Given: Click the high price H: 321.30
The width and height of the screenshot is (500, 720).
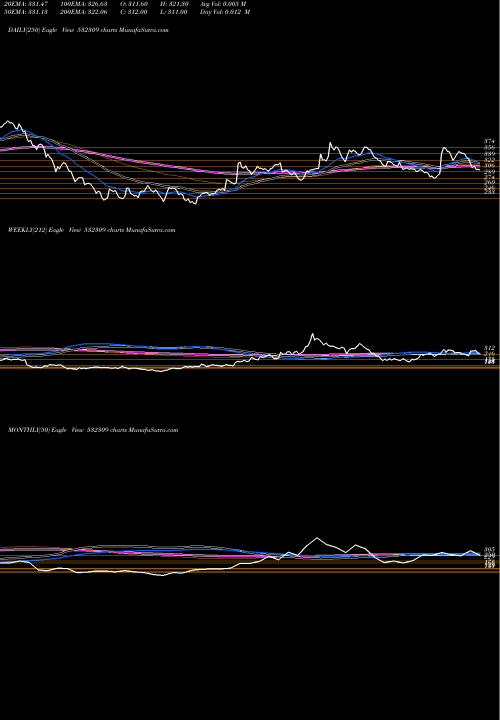Looking at the screenshot, I should [175, 4].
